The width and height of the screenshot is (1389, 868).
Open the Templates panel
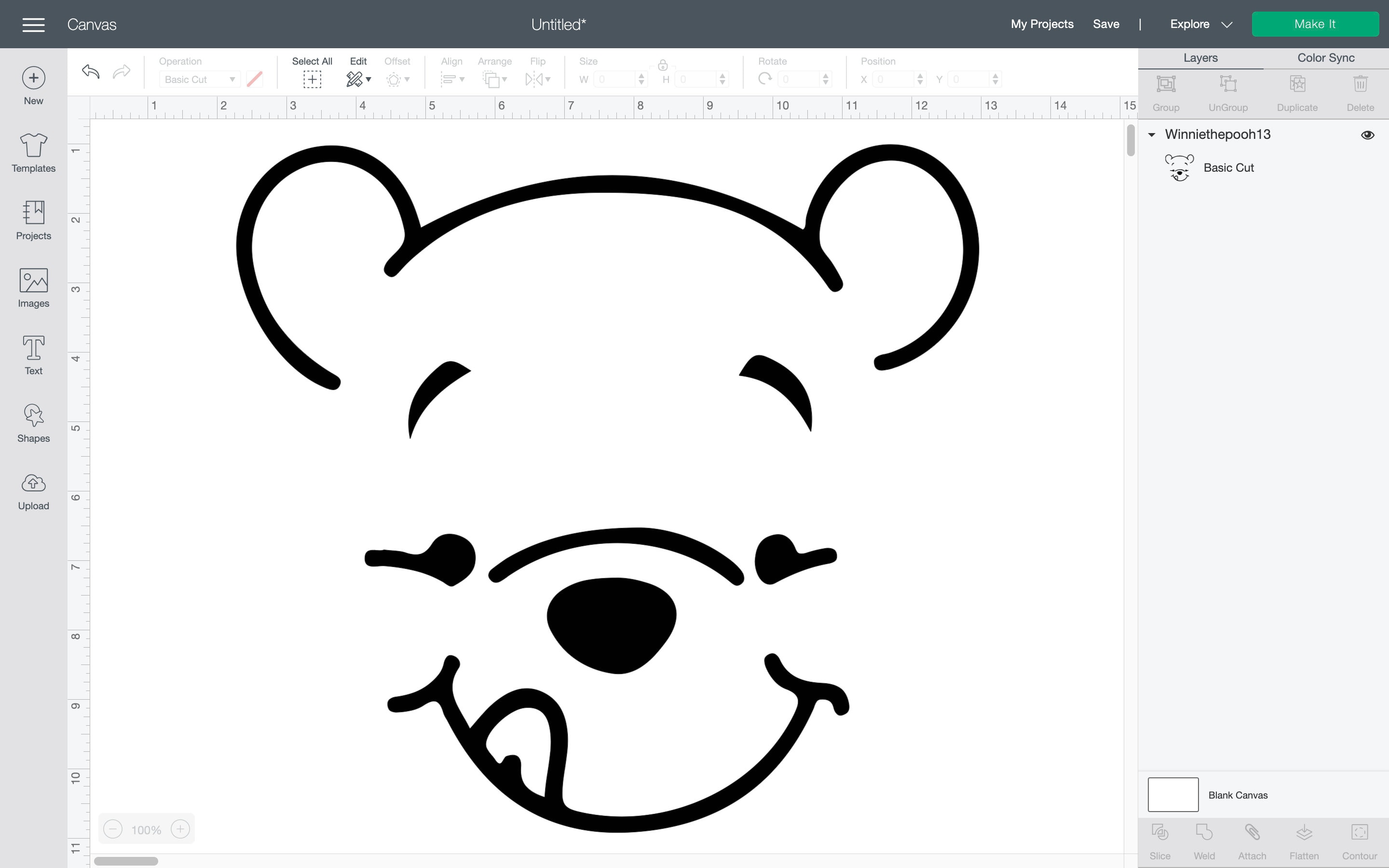tap(33, 153)
